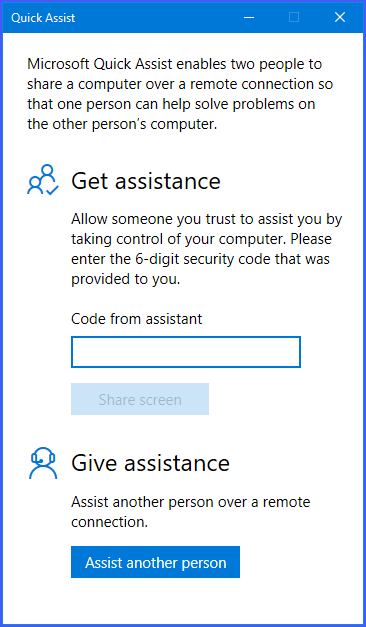366x627 pixels.
Task: Click the words Microsoft Quick Assist in intro
Action: click(100, 64)
